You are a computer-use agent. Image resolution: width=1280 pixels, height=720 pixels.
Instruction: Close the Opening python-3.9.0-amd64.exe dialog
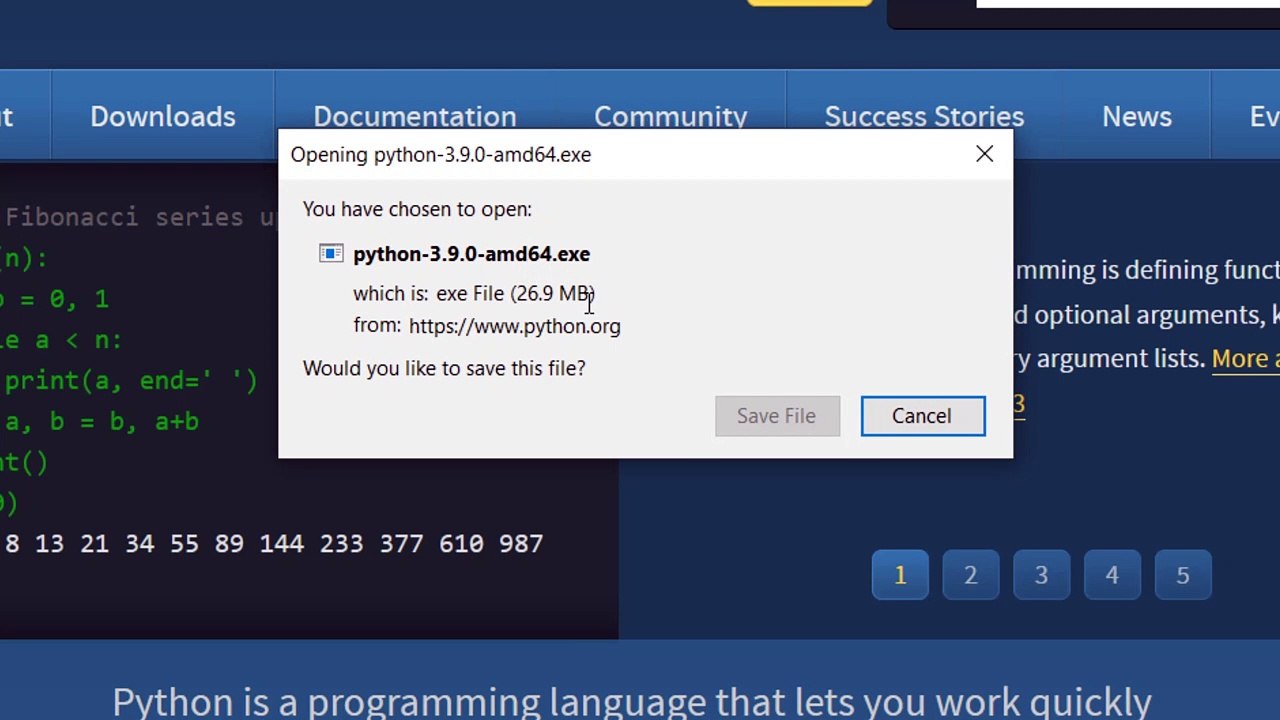tap(984, 154)
